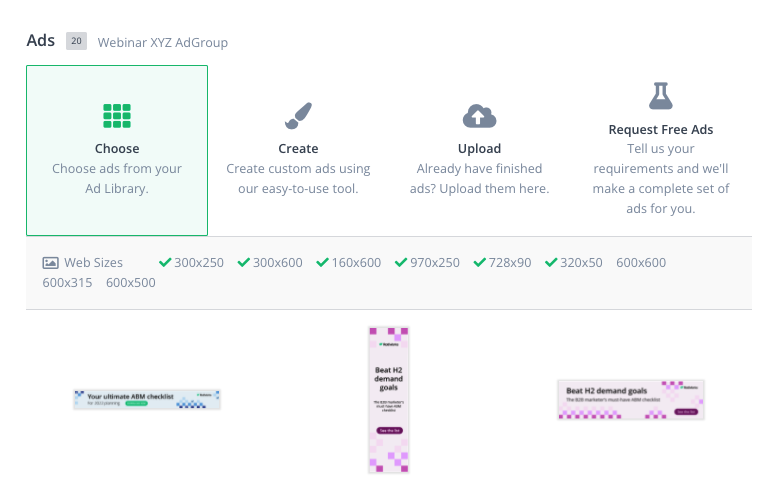Toggle the 300x250 size filter
762x492 pixels.
pos(191,263)
